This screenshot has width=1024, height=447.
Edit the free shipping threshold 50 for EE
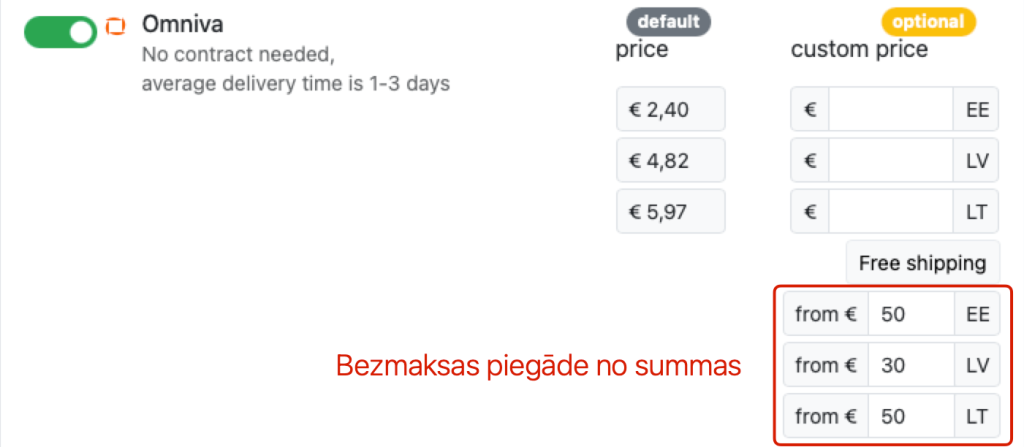pyautogui.click(x=911, y=314)
